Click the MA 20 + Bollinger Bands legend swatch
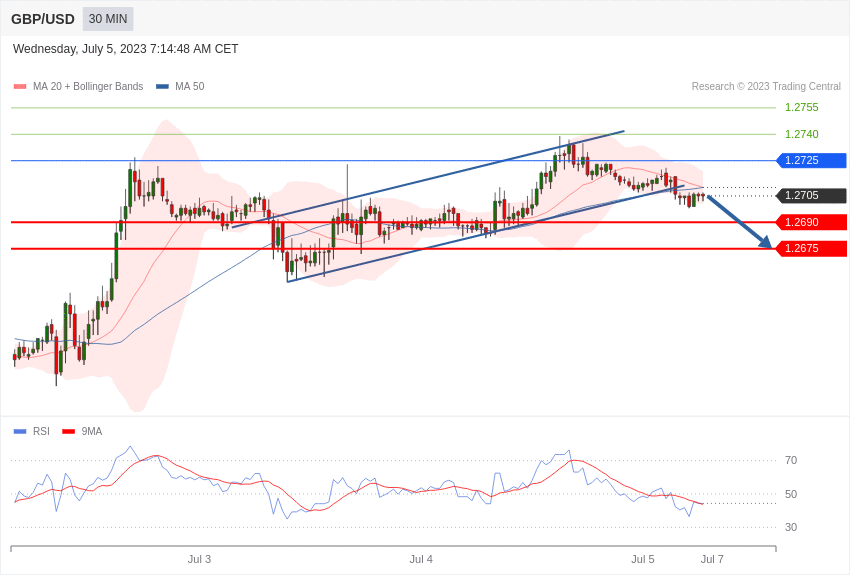The image size is (850, 576). pyautogui.click(x=20, y=86)
